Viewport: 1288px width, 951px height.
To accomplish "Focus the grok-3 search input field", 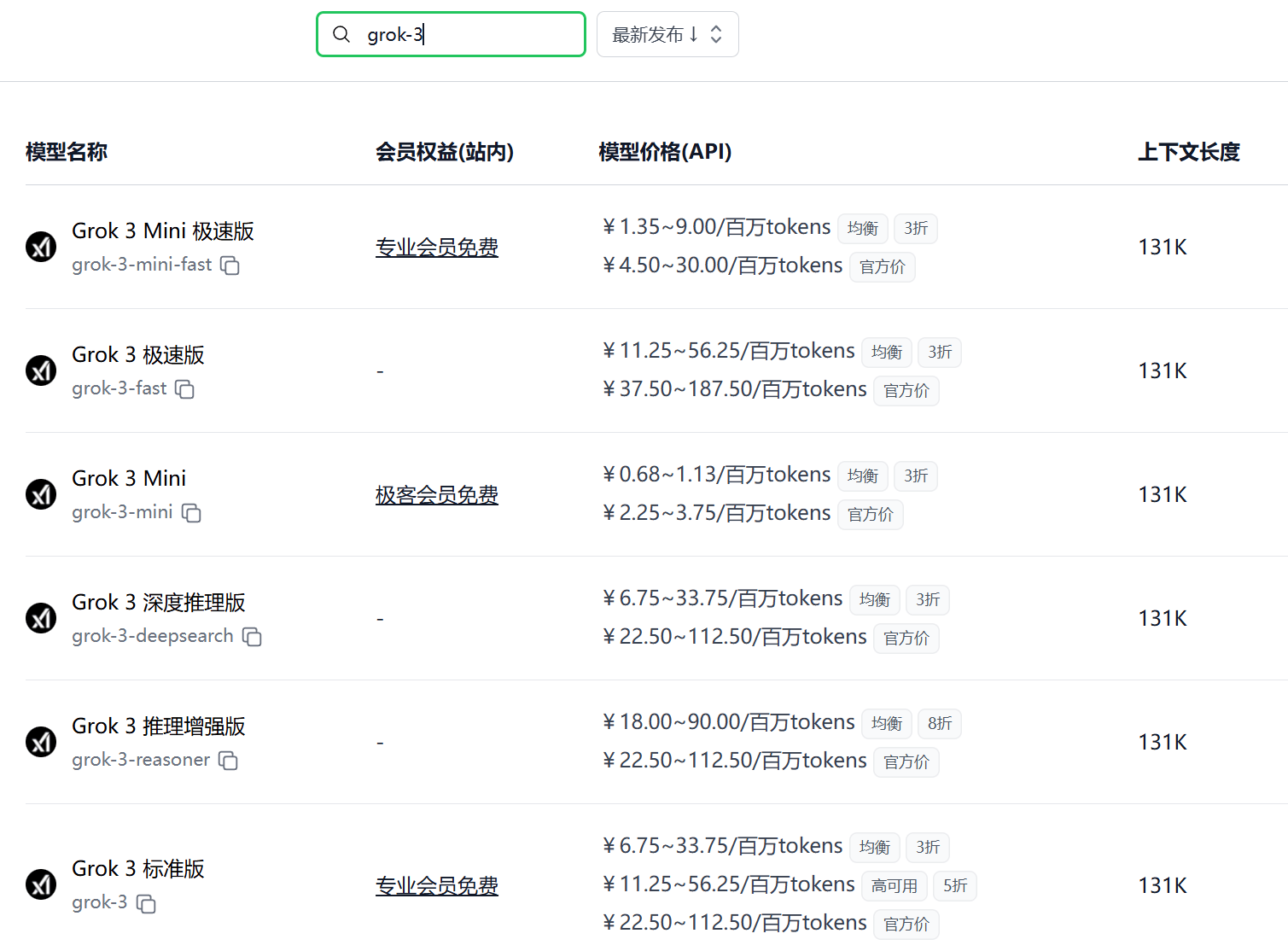I will coord(451,34).
